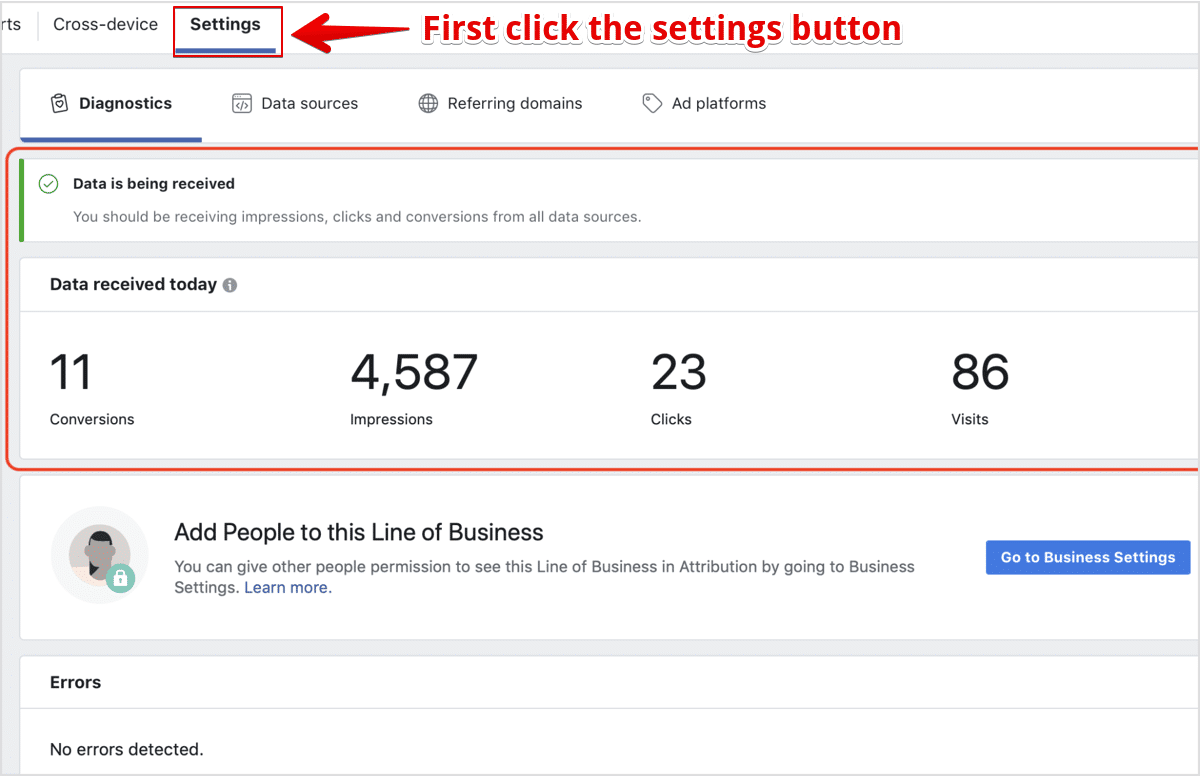The image size is (1200, 776).
Task: Click the Ad platforms tag icon
Action: [652, 104]
